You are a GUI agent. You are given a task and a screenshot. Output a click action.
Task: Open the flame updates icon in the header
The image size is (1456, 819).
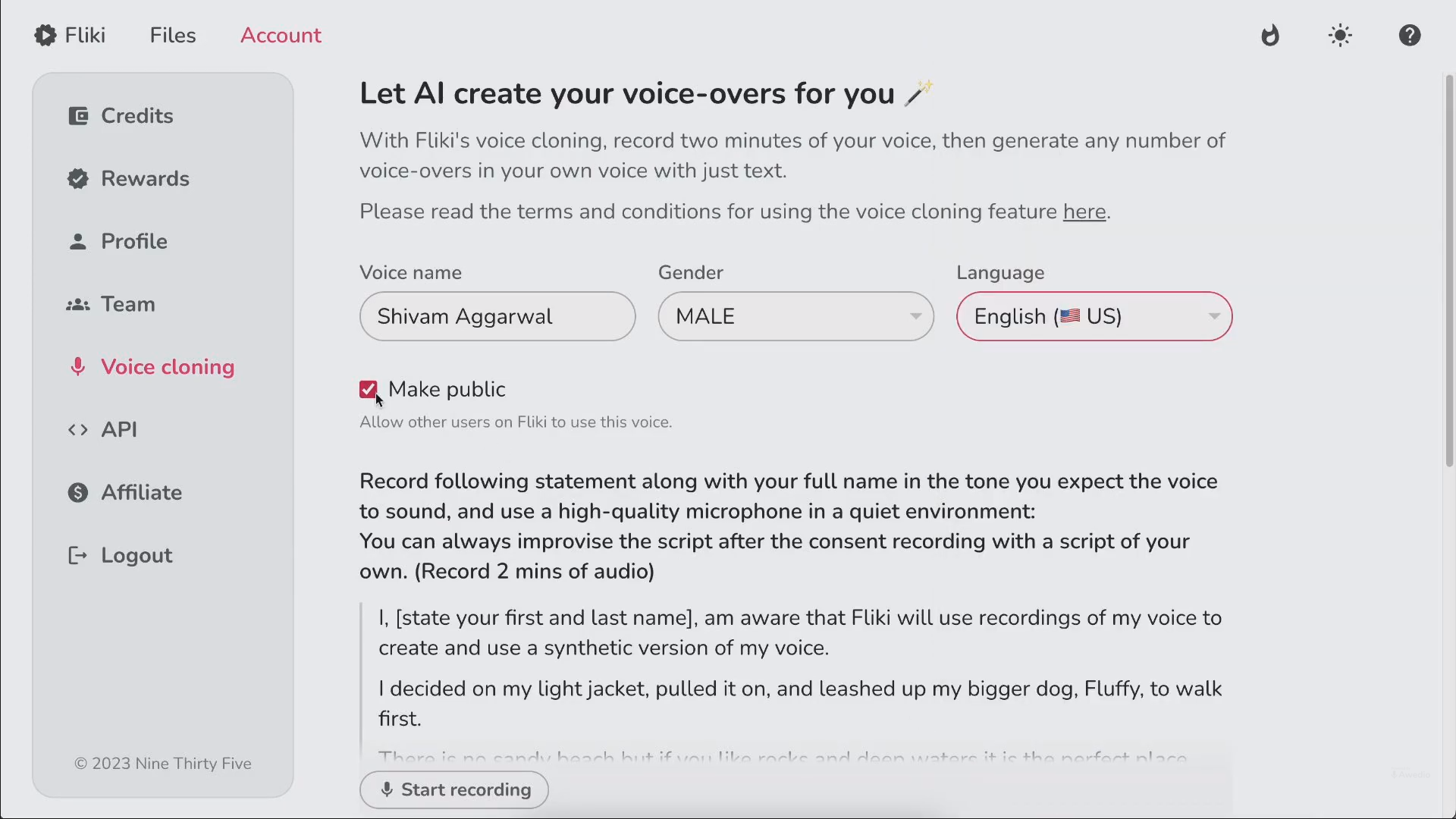[x=1271, y=35]
